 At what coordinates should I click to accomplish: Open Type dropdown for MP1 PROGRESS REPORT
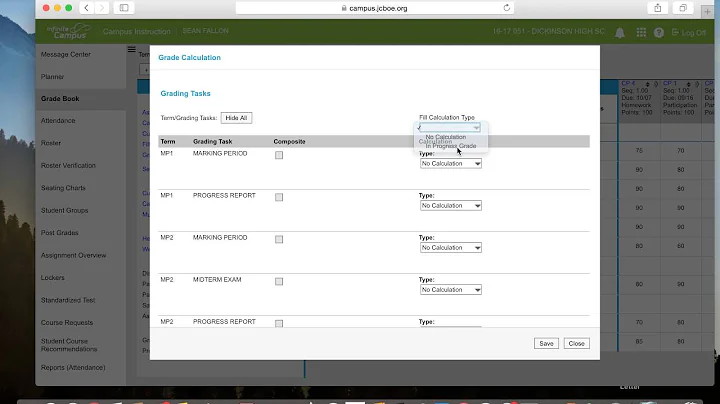tap(450, 206)
